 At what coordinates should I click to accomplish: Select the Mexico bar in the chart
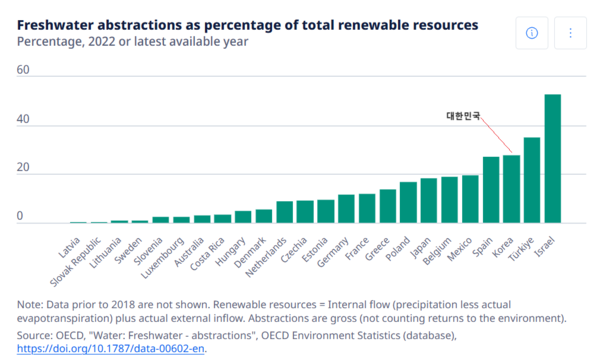pyautogui.click(x=470, y=199)
